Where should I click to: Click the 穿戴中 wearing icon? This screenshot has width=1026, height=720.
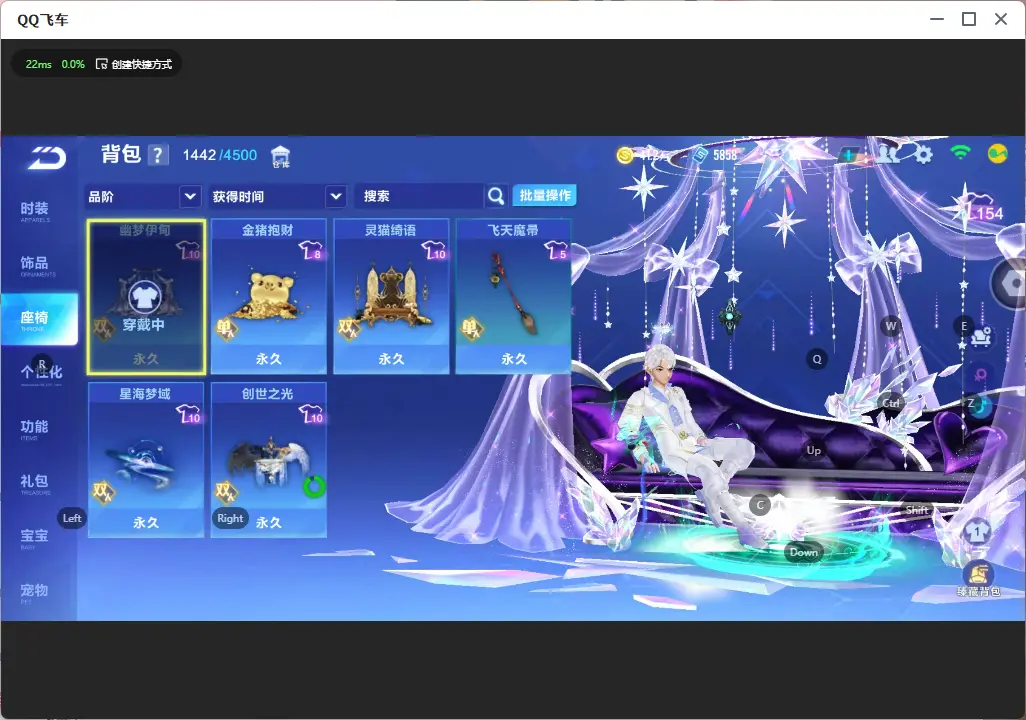click(x=143, y=298)
